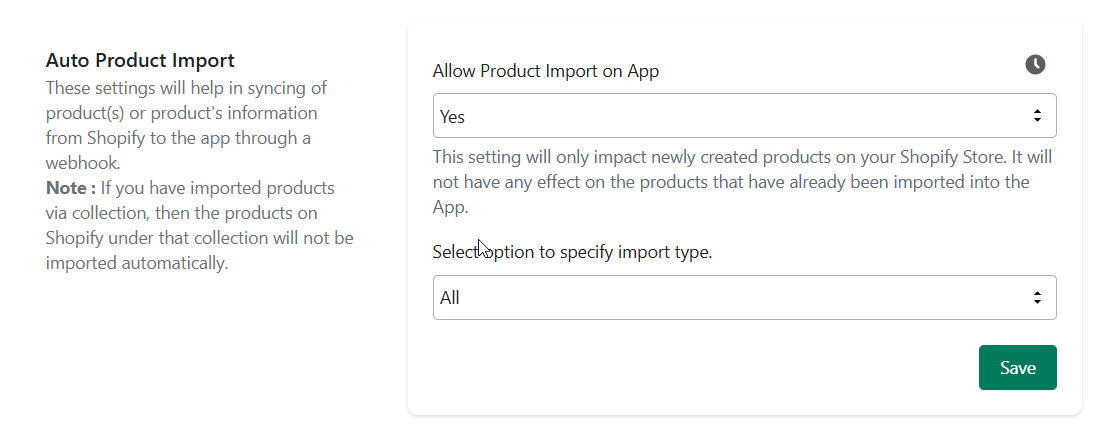
Task: Select the Auto Product Import heading
Action: click(140, 61)
